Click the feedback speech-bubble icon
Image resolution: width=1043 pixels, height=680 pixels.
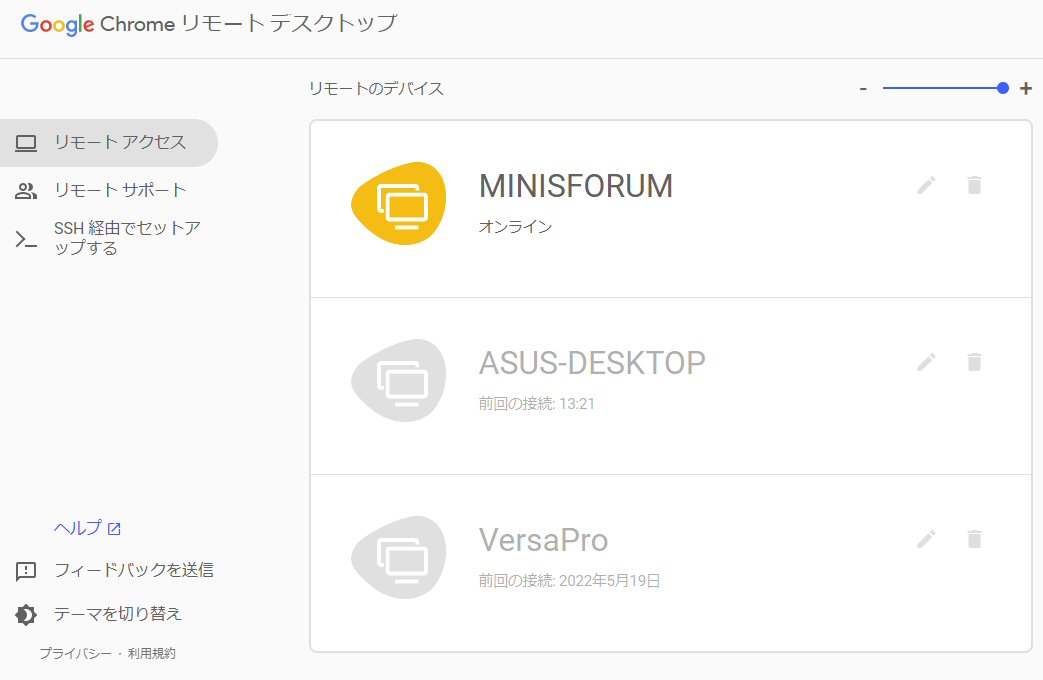pos(26,571)
